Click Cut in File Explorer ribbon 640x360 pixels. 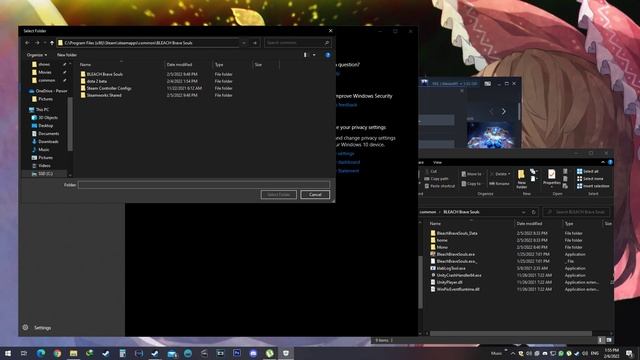pyautogui.click(x=431, y=171)
